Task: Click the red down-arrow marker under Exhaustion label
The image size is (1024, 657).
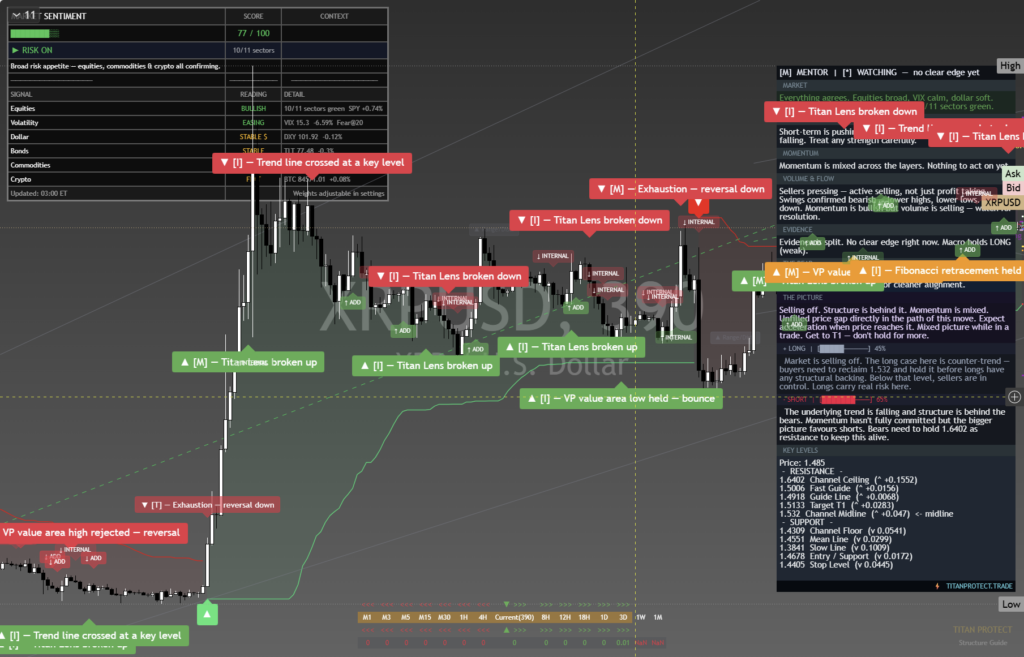Action: coord(698,204)
